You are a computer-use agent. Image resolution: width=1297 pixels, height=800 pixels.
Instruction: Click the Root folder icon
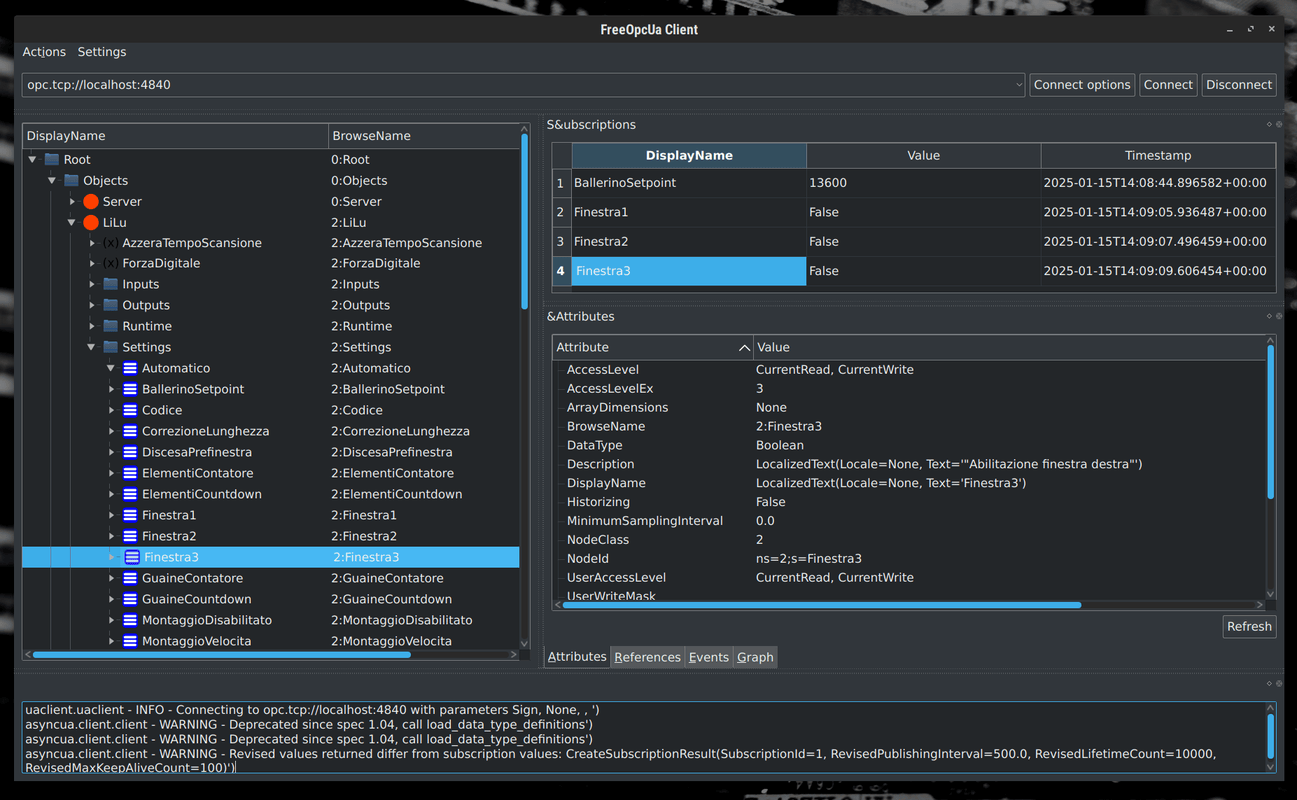[52, 160]
